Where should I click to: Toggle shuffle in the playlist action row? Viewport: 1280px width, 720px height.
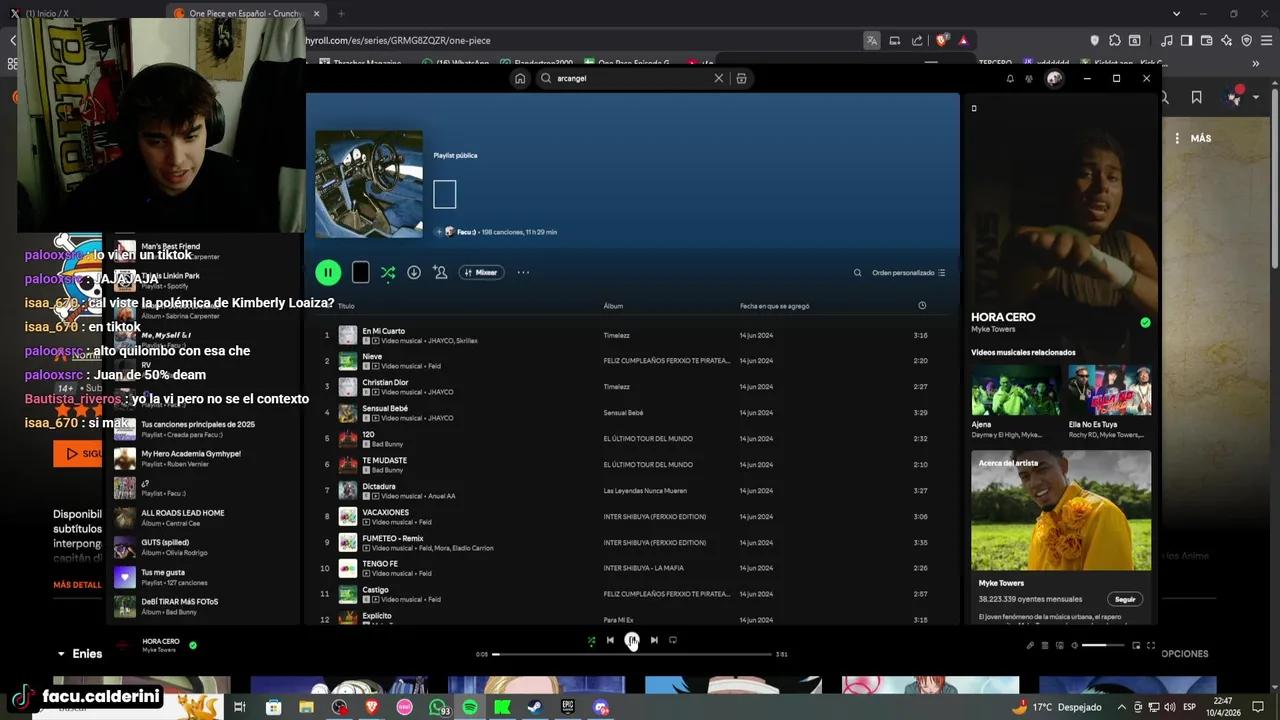388,272
